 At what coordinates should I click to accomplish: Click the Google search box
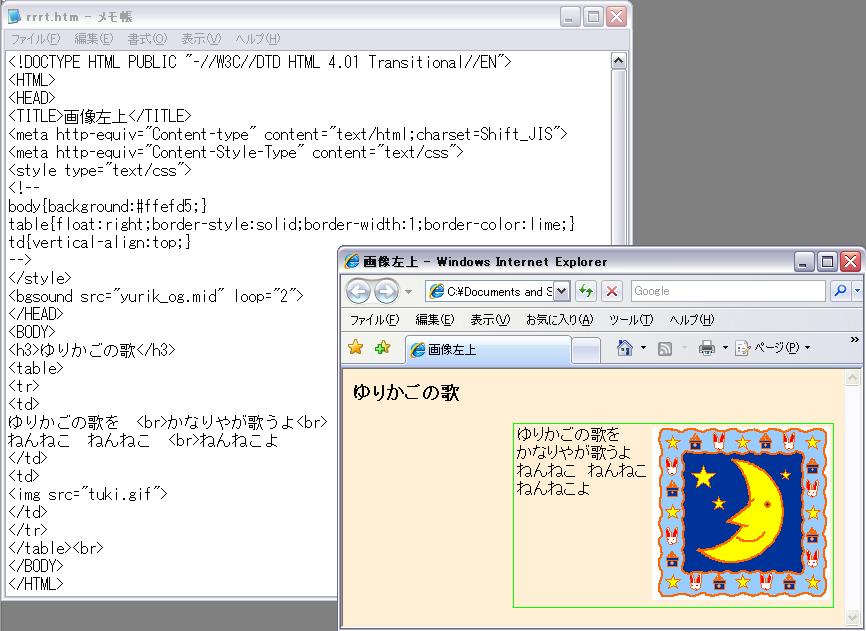tap(728, 291)
